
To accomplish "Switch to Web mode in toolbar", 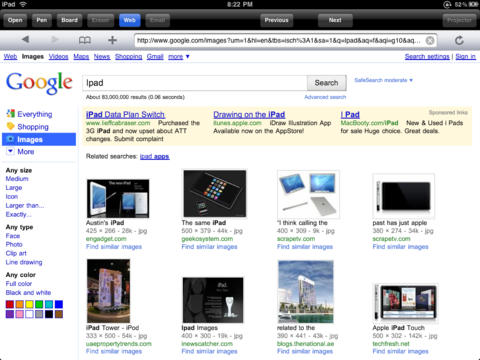I will pyautogui.click(x=130, y=20).
